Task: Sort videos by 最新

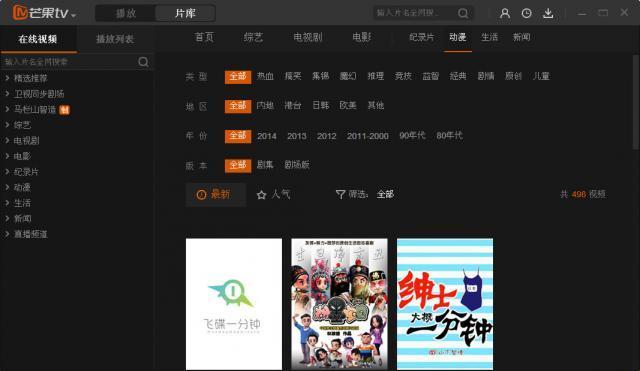Action: click(x=216, y=195)
